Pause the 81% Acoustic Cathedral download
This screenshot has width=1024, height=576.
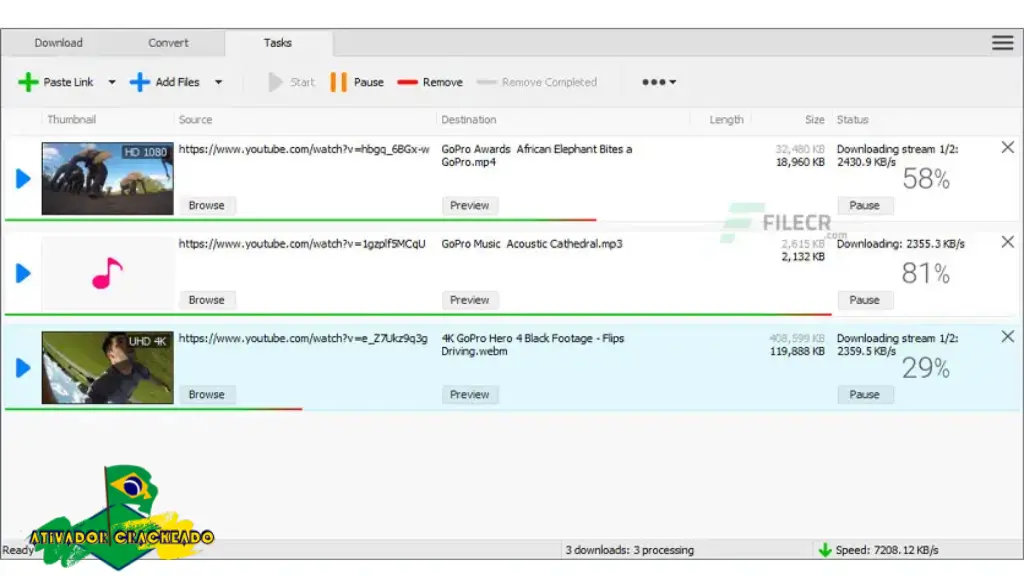coord(865,300)
